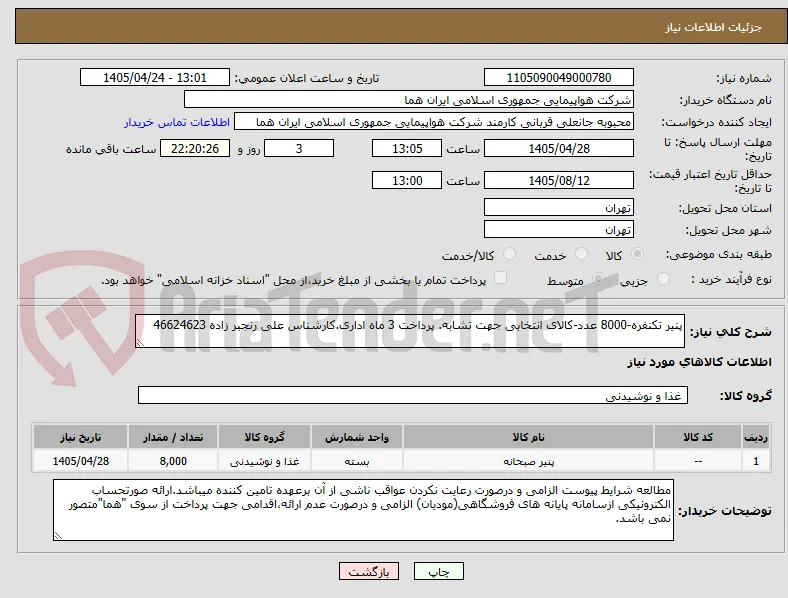The width and height of the screenshot is (788, 598).
Task: Click the goods group field غذا و نوشیدنی
Action: coord(413,395)
